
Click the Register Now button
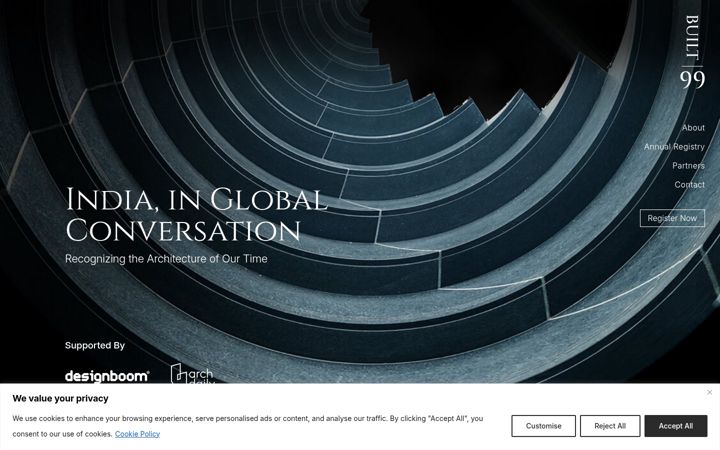tap(672, 218)
